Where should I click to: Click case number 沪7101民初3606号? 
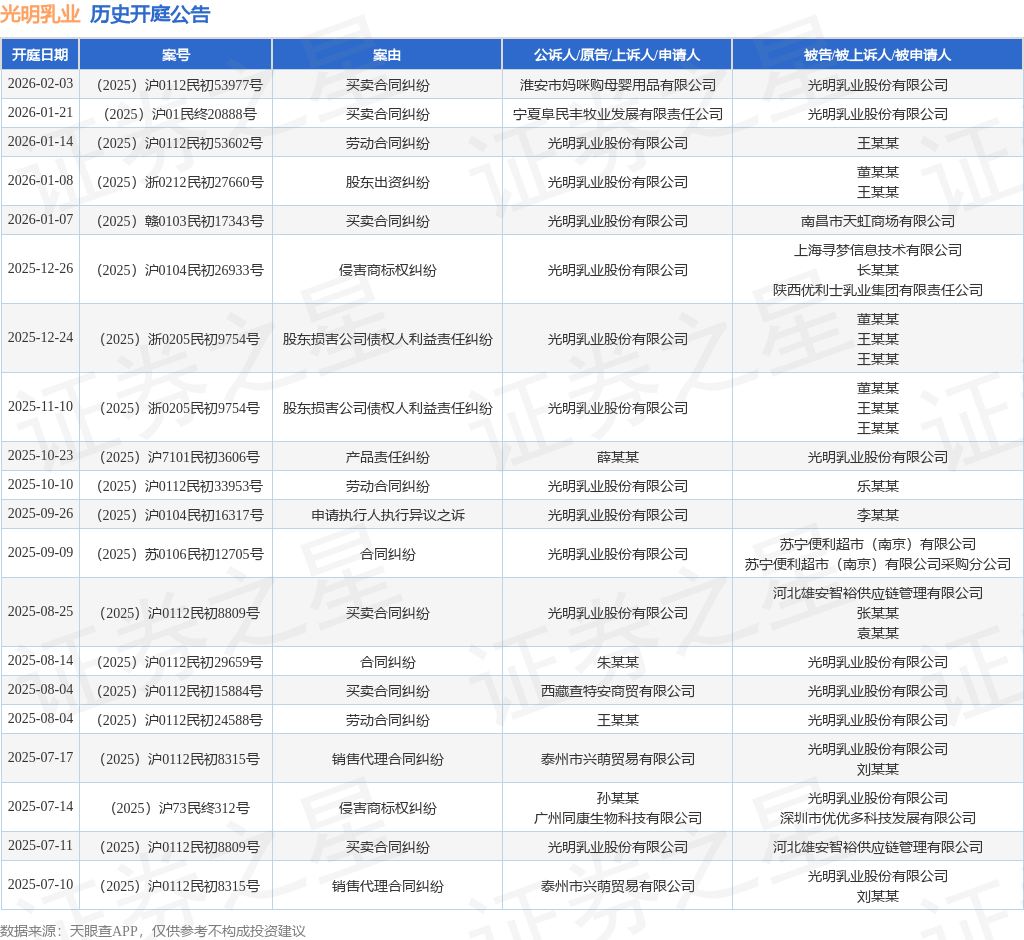pos(180,457)
